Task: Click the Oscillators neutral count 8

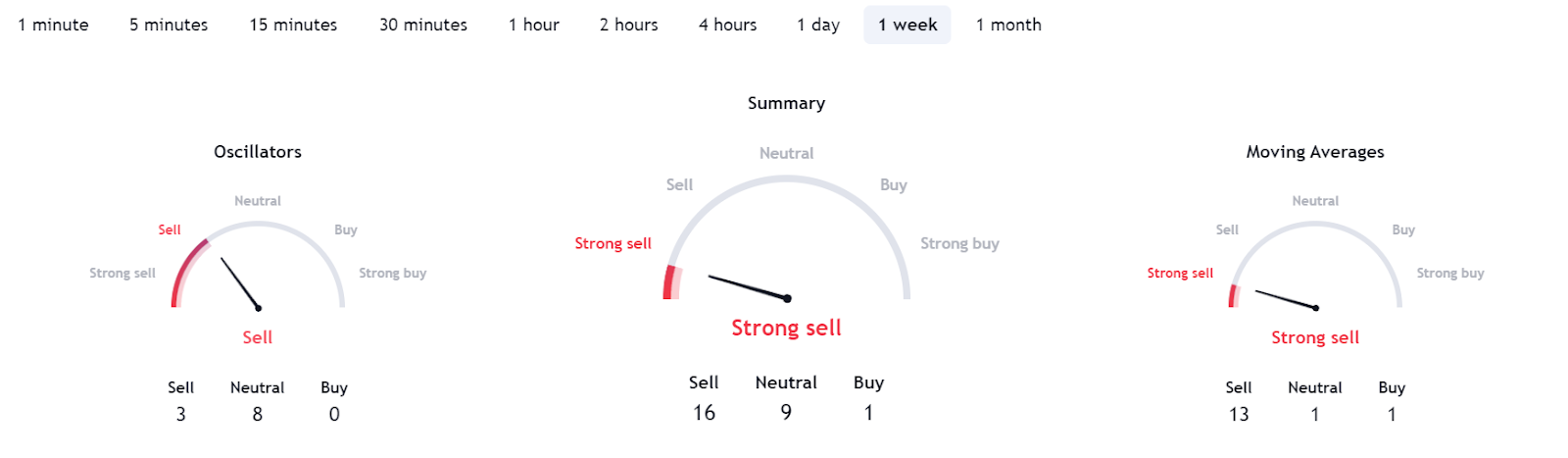Action: [x=258, y=414]
